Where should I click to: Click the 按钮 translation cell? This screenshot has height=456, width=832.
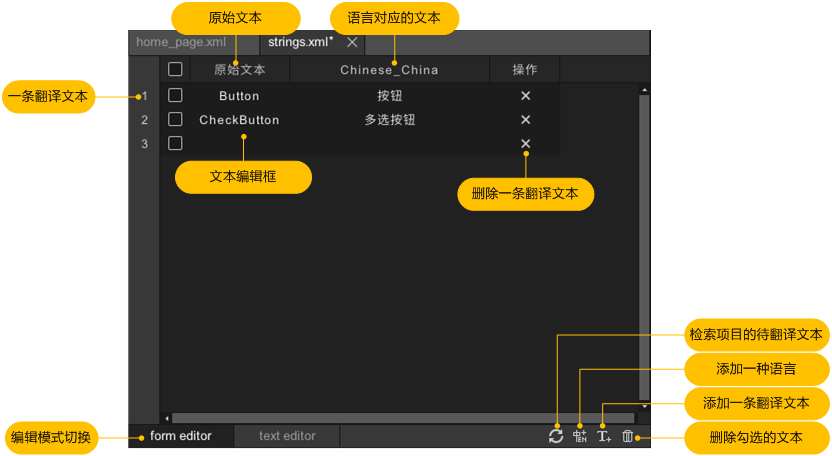pyautogui.click(x=389, y=96)
